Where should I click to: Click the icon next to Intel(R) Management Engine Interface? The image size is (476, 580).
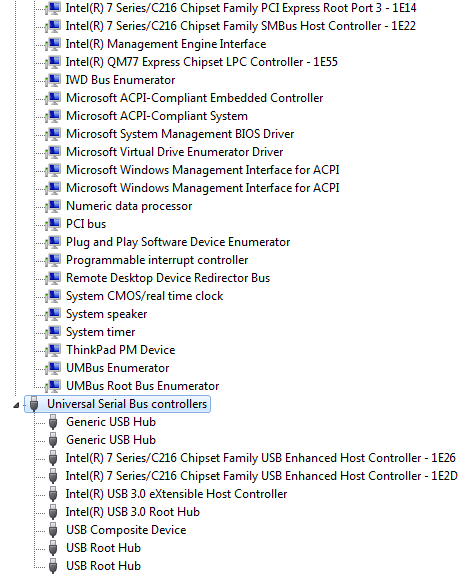[53, 44]
